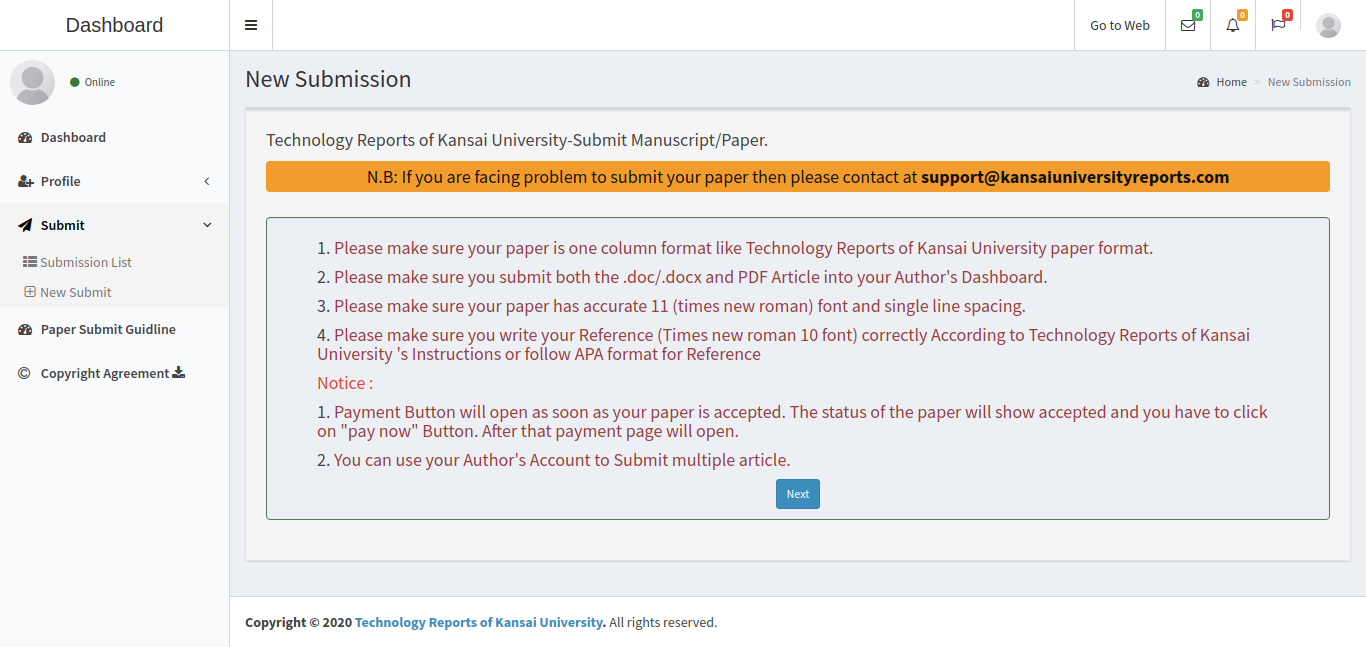This screenshot has height=647, width=1366.
Task: Open Technology Reports of Kansai University footer link
Action: [479, 622]
